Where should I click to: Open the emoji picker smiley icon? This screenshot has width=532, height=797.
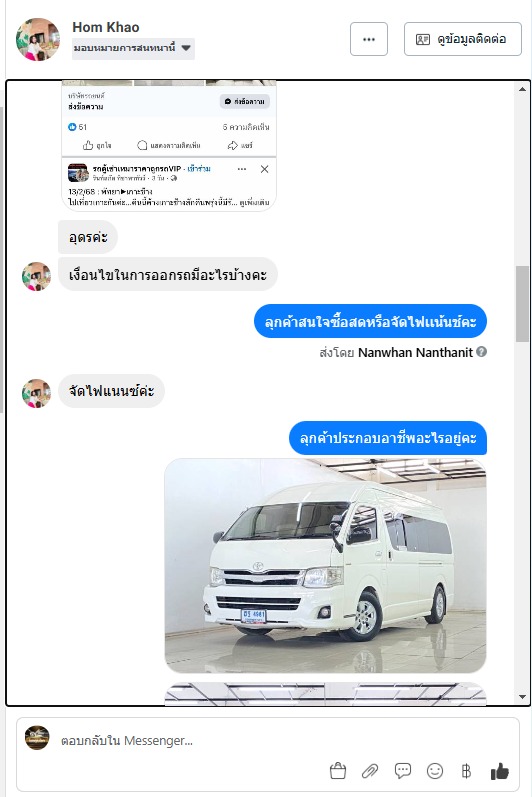click(x=434, y=771)
